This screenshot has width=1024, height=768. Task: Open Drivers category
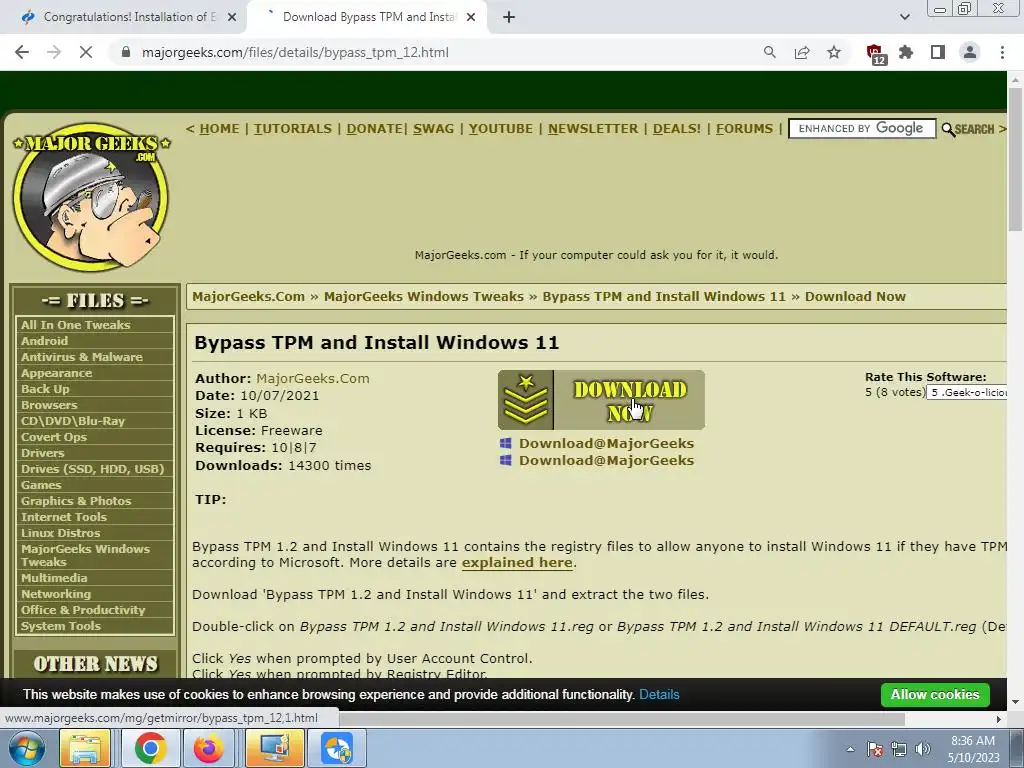pyautogui.click(x=42, y=453)
